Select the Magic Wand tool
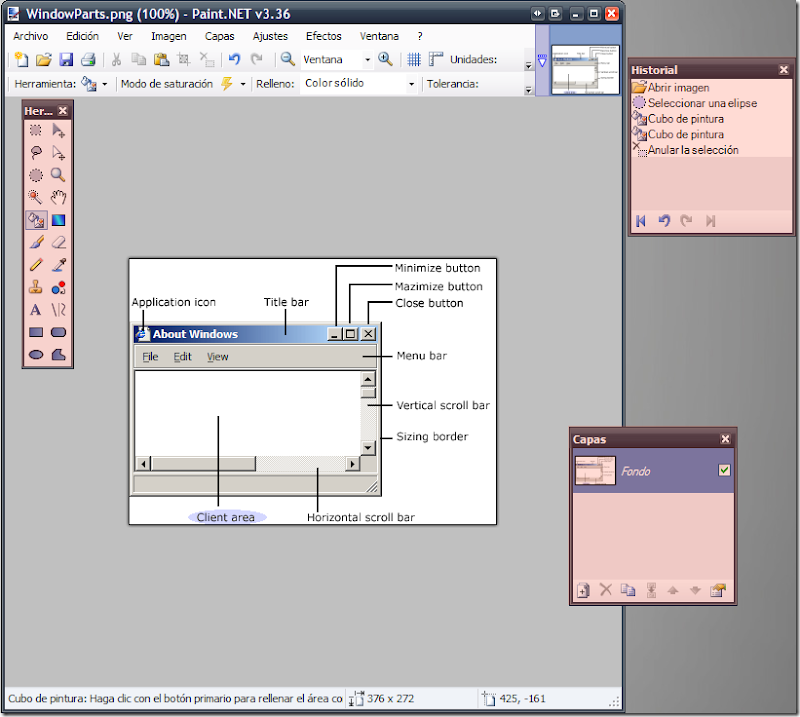This screenshot has height=717, width=800. click(36, 198)
